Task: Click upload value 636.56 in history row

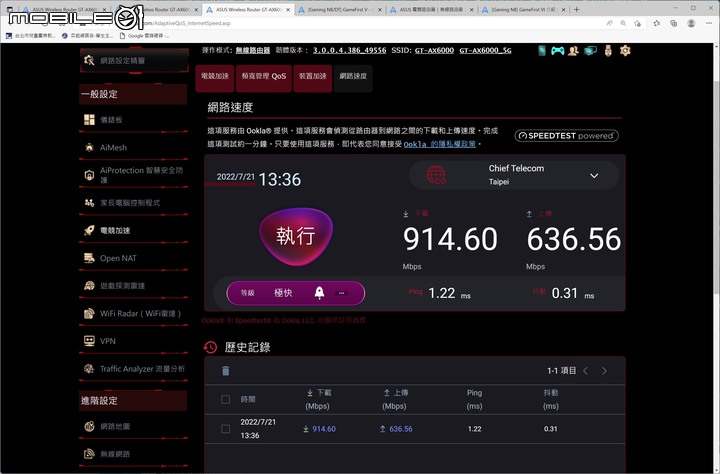Action: [x=401, y=429]
